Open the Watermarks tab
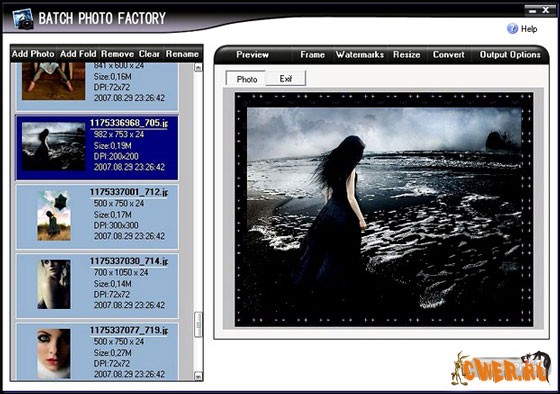Screen dimensions: 560x394 (360, 55)
